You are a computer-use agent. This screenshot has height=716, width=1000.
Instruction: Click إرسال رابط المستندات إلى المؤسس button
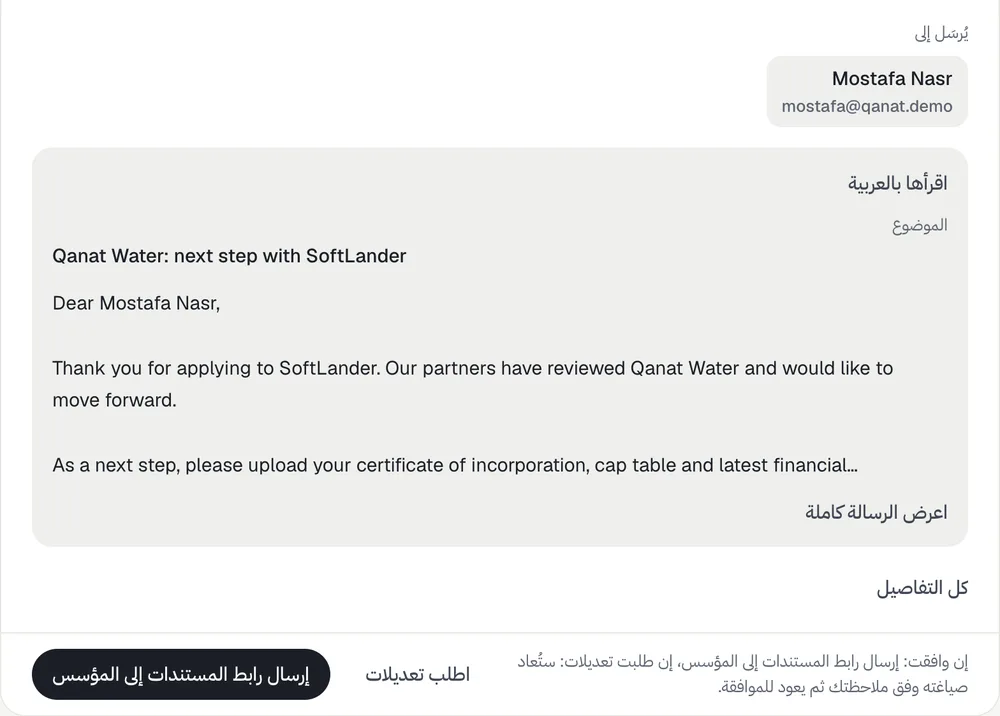[x=180, y=674]
